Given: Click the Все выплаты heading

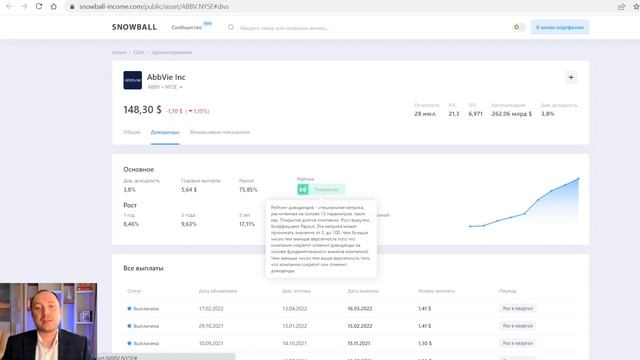Looking at the screenshot, I should (x=143, y=268).
